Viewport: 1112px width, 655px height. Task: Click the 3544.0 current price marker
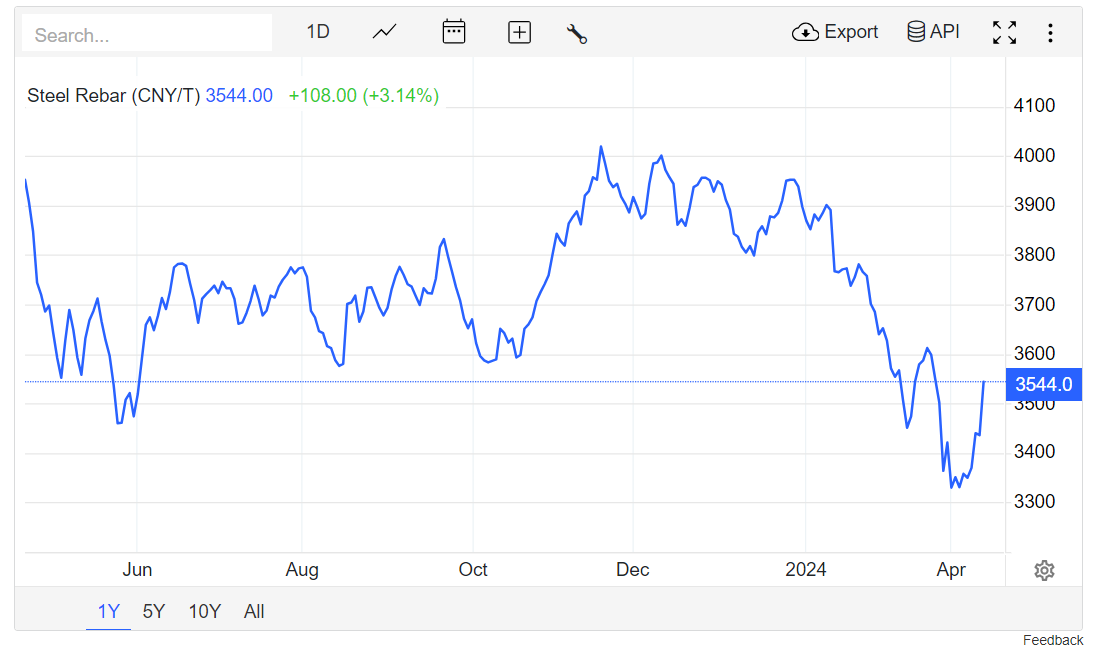(1043, 384)
